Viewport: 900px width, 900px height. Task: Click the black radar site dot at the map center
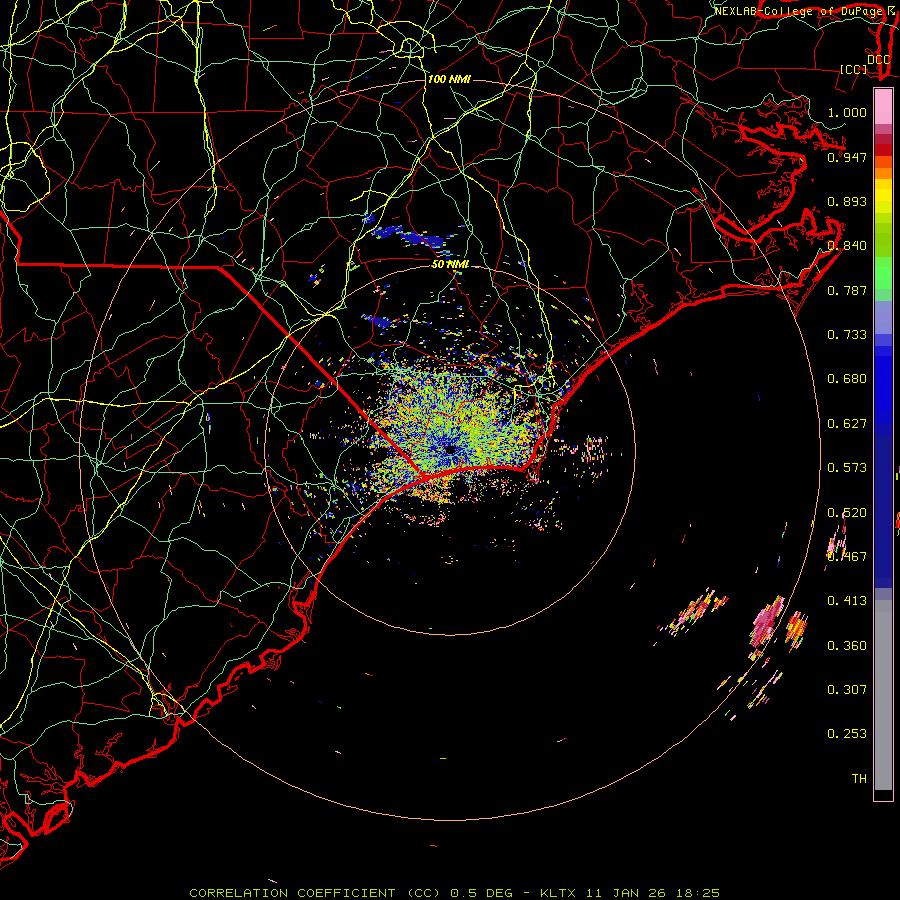point(451,449)
